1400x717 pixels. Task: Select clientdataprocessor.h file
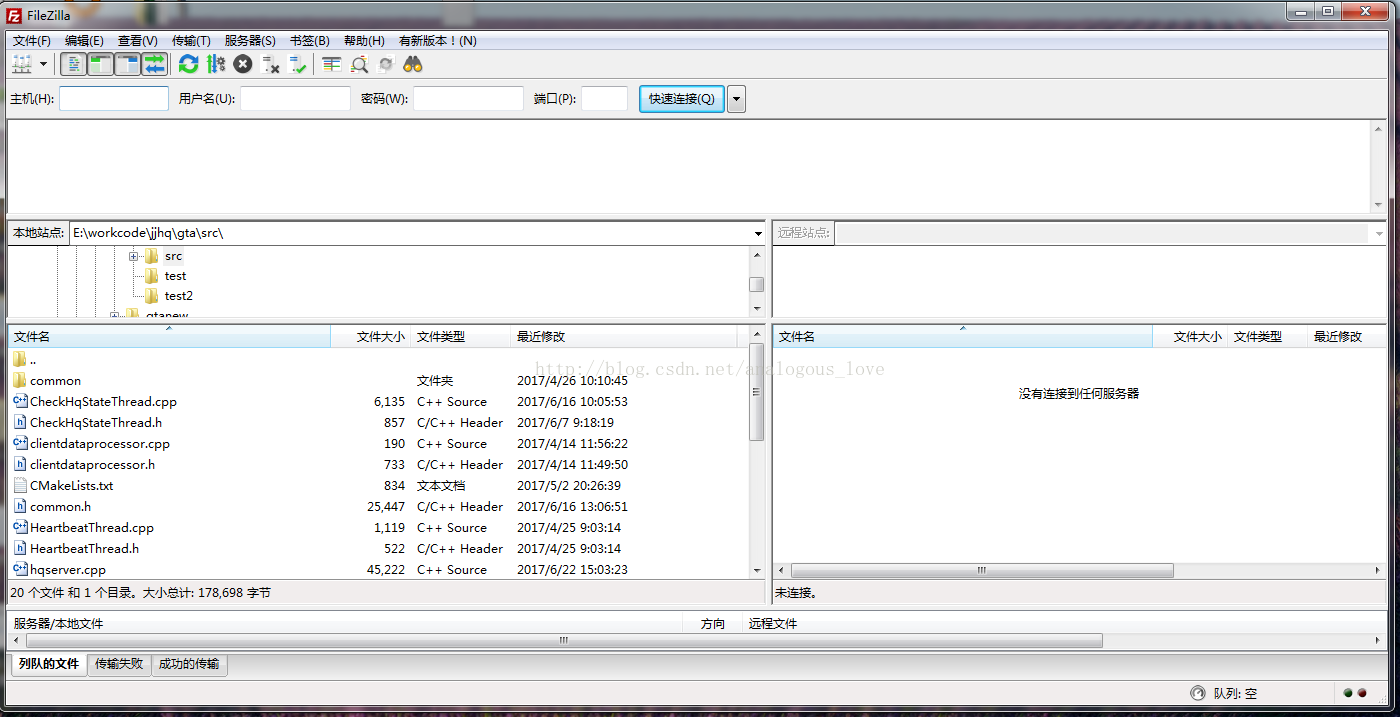(378, 465)
